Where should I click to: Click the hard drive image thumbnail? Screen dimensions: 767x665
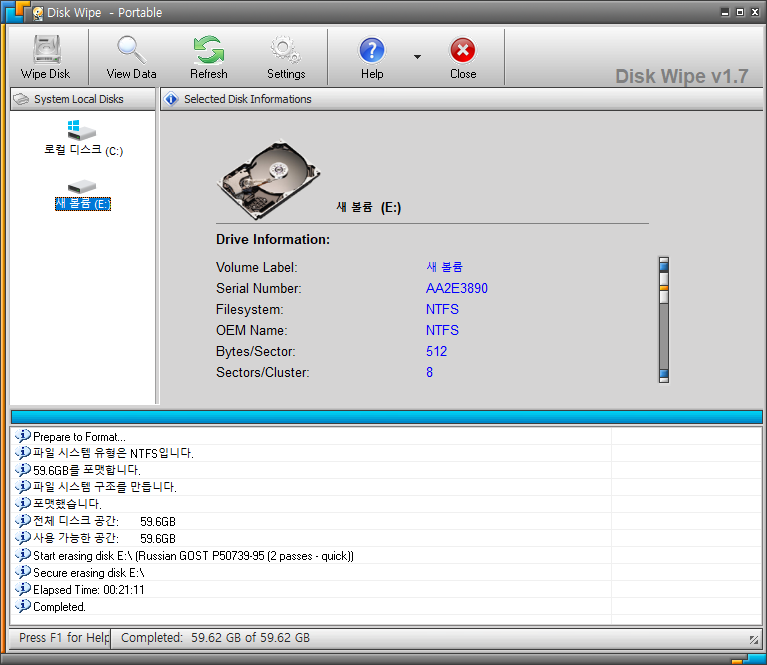pyautogui.click(x=269, y=178)
